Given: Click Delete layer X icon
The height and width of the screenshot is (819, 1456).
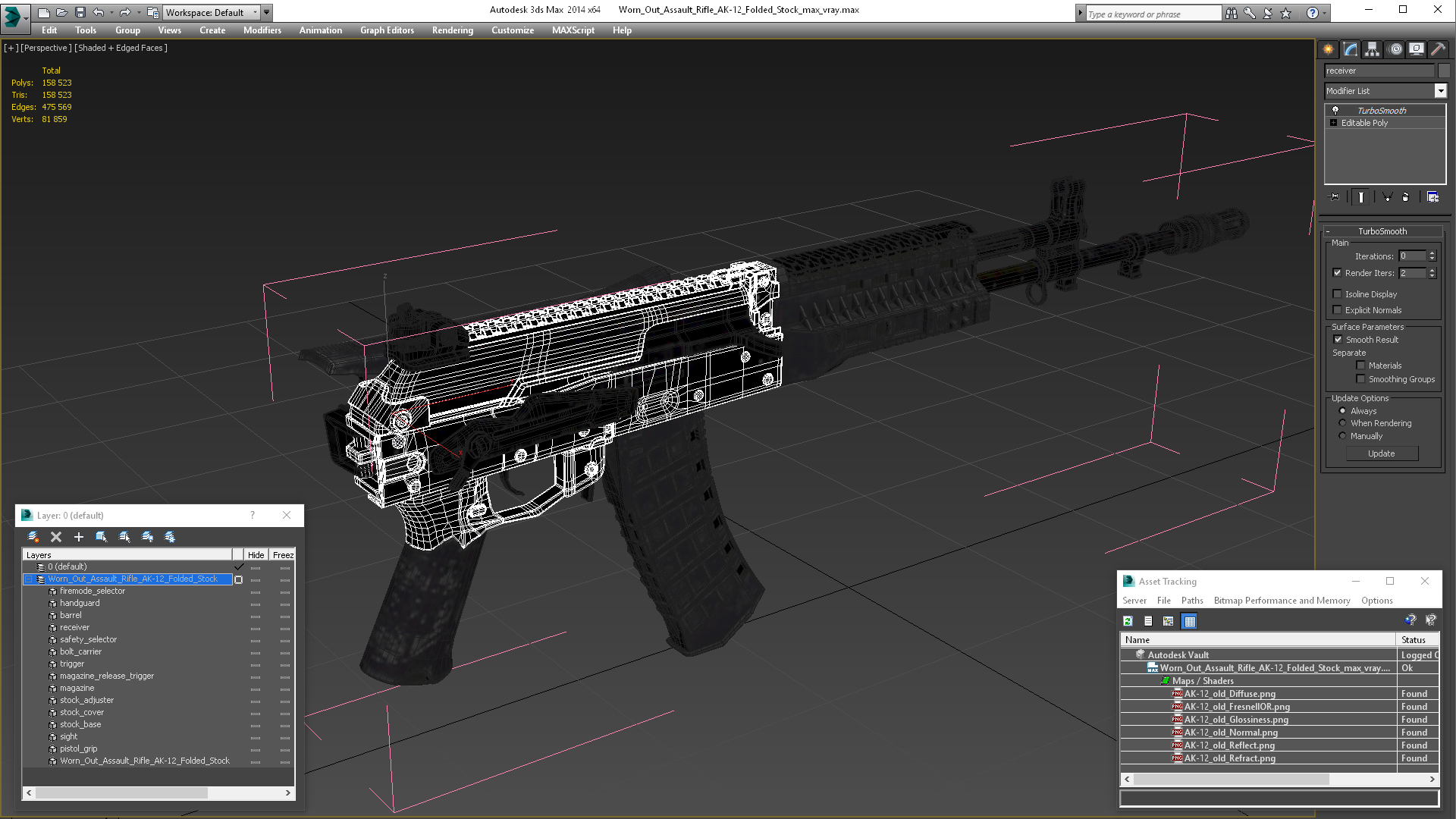Looking at the screenshot, I should tap(56, 537).
